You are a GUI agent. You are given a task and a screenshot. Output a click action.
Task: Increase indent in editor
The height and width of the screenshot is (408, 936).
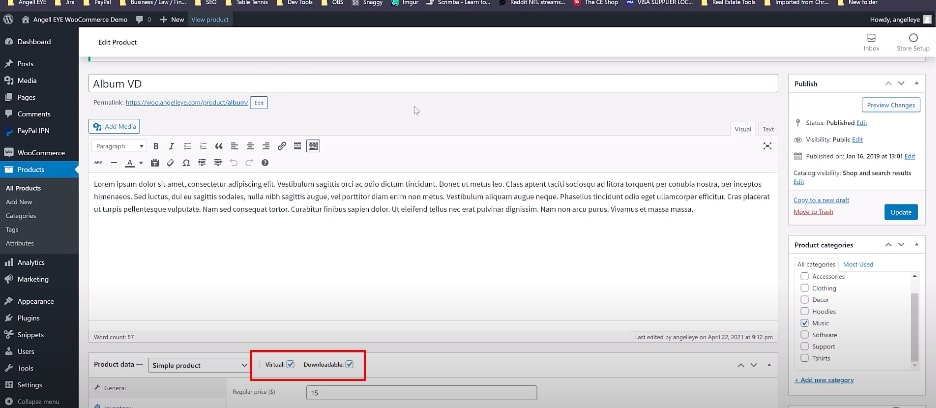218,162
